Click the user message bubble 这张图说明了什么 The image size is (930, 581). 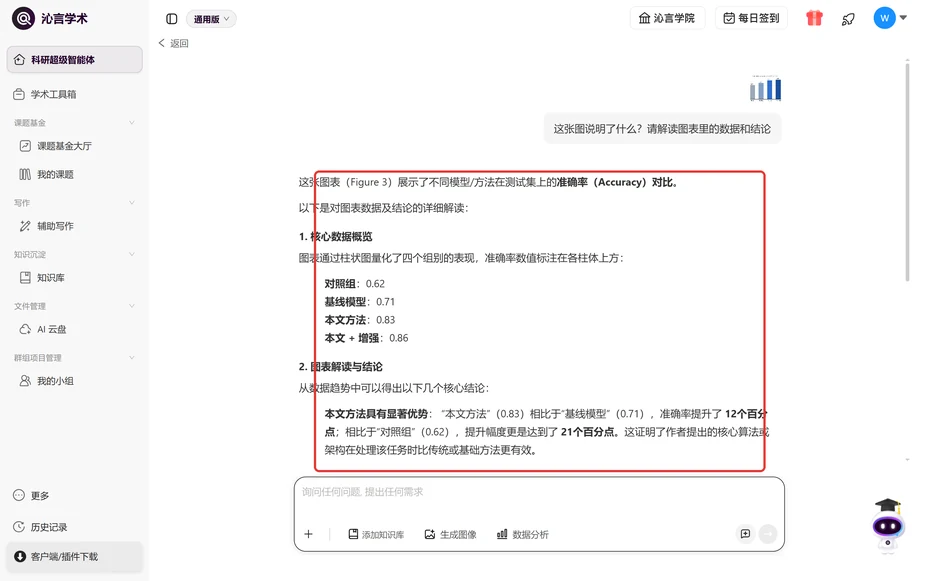[662, 129]
